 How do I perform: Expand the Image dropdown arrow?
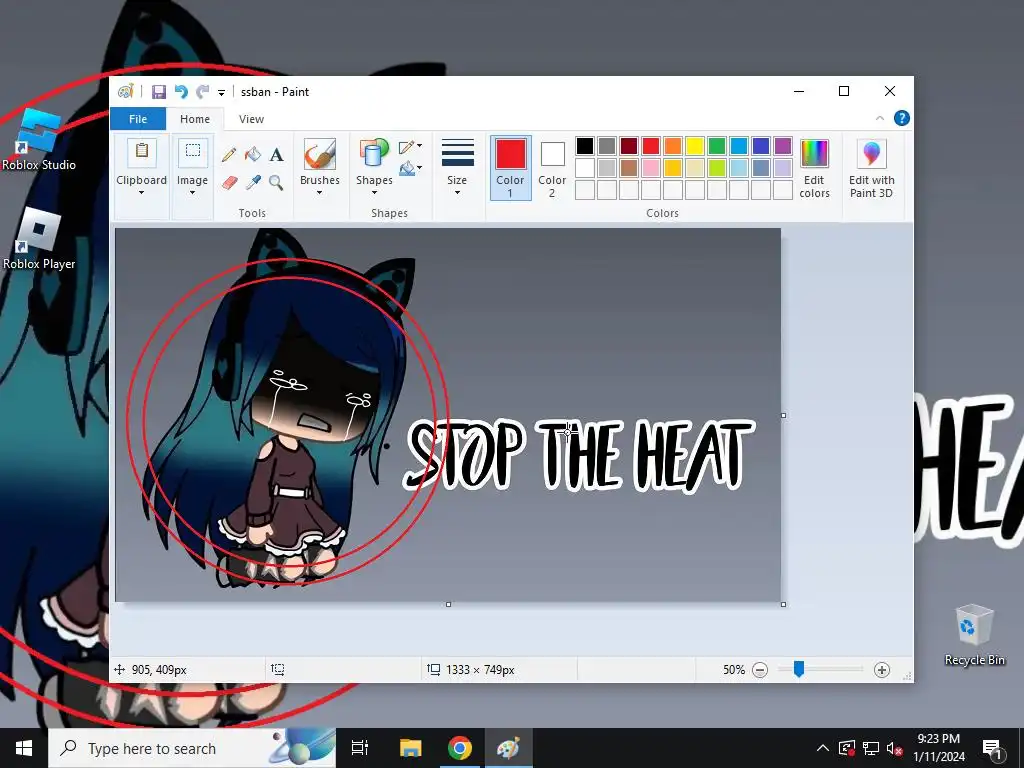point(192,193)
